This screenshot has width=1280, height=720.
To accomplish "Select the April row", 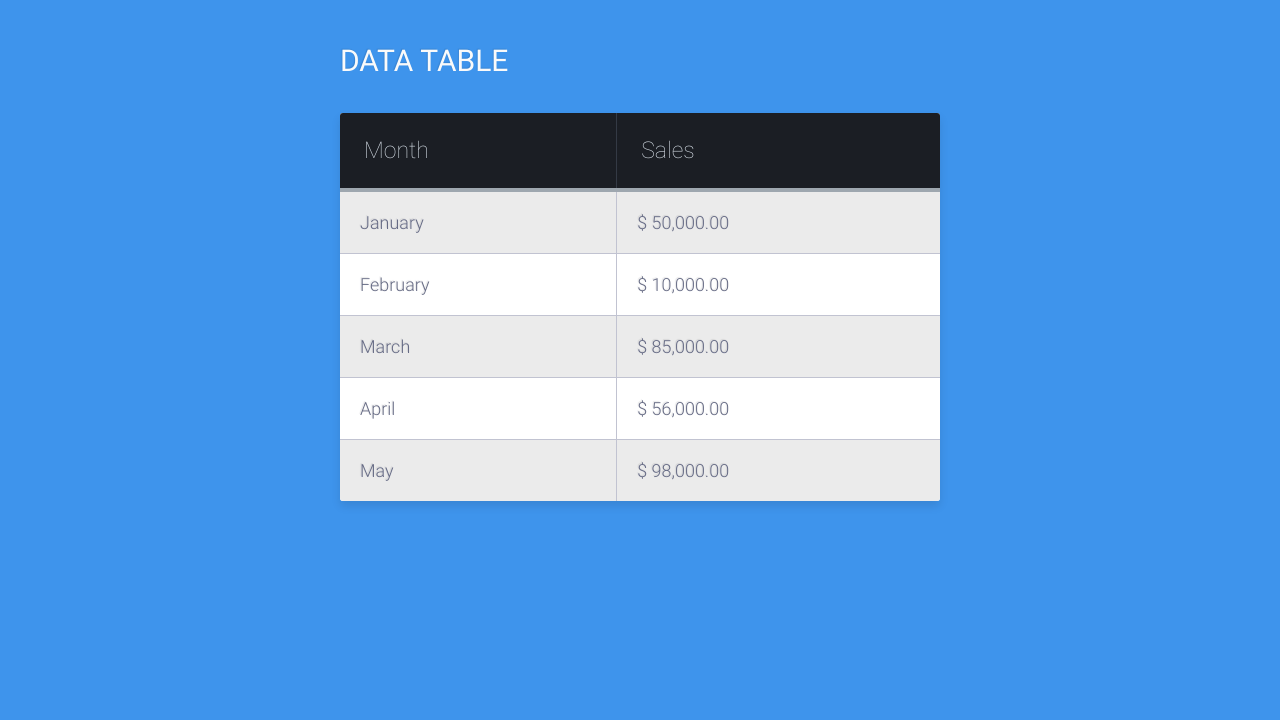I will click(x=639, y=408).
